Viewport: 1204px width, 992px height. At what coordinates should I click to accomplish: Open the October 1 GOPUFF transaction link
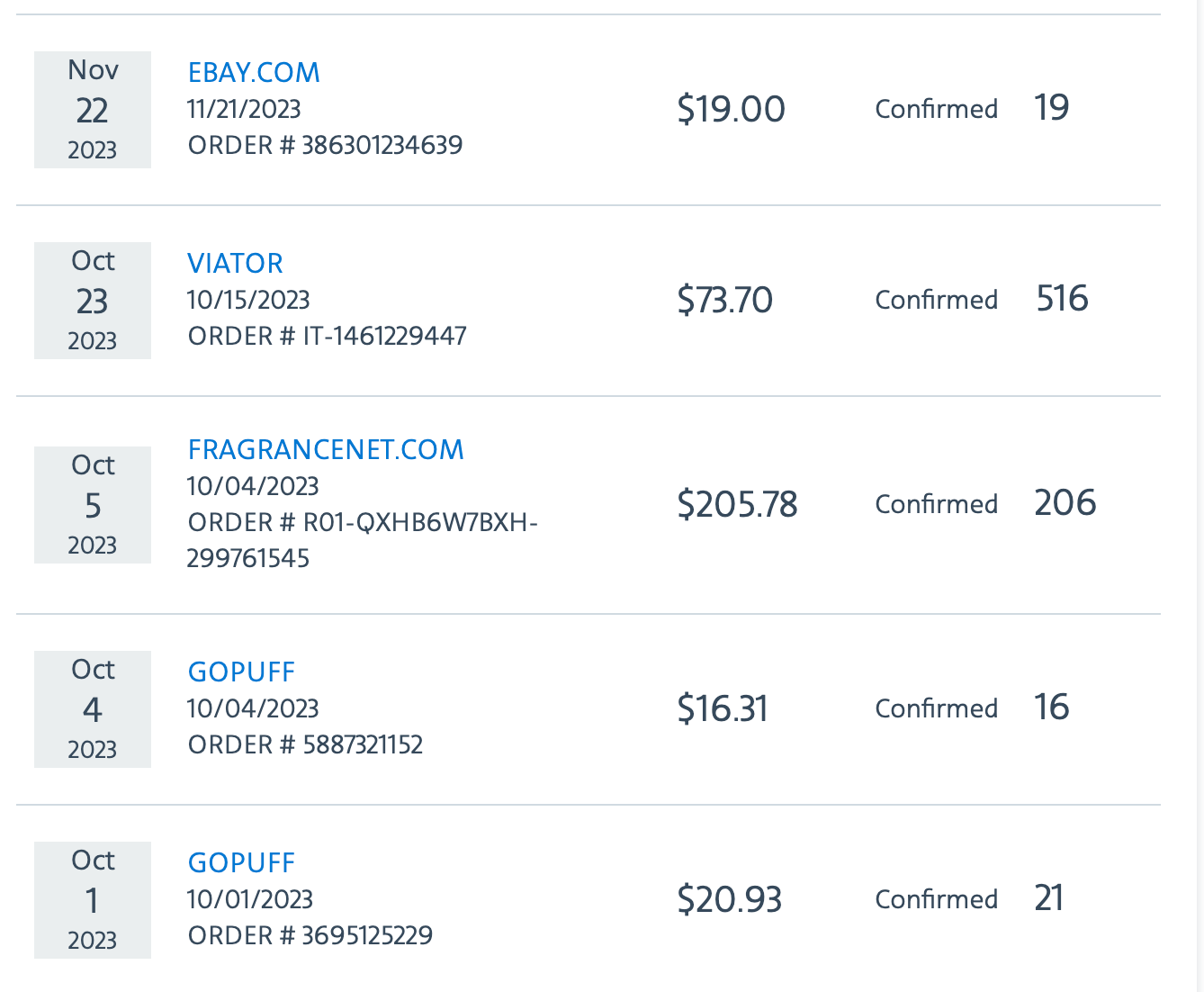tap(241, 862)
